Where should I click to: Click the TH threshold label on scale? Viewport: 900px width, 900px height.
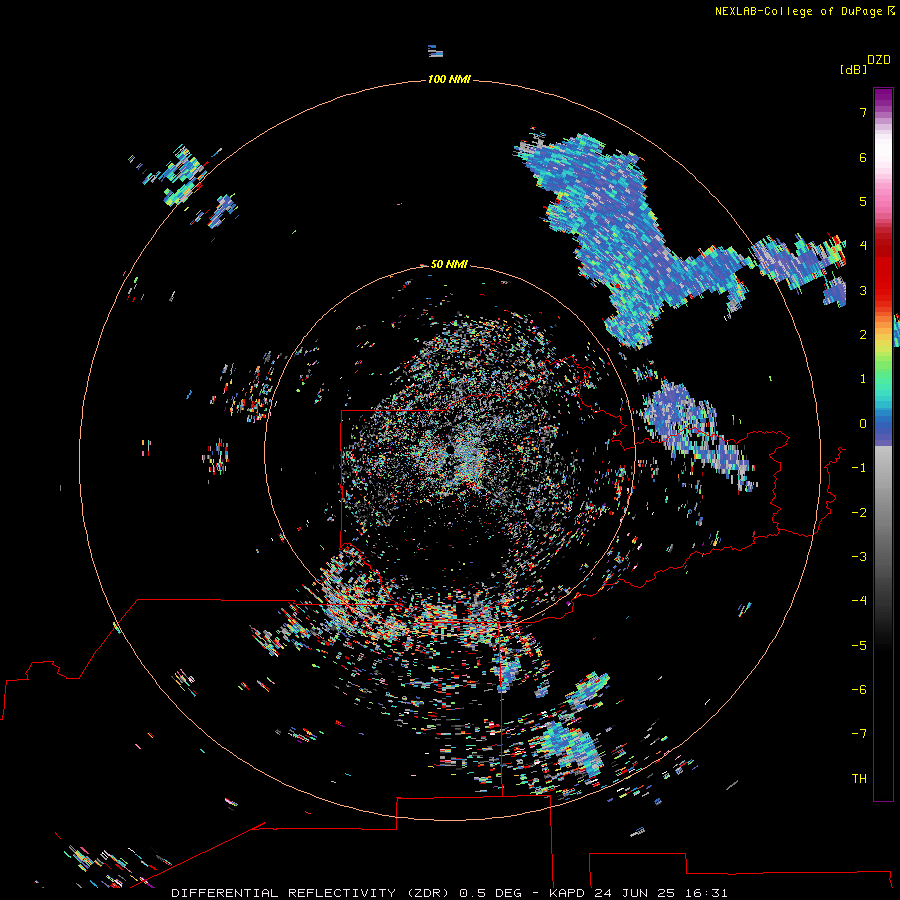coord(859,779)
